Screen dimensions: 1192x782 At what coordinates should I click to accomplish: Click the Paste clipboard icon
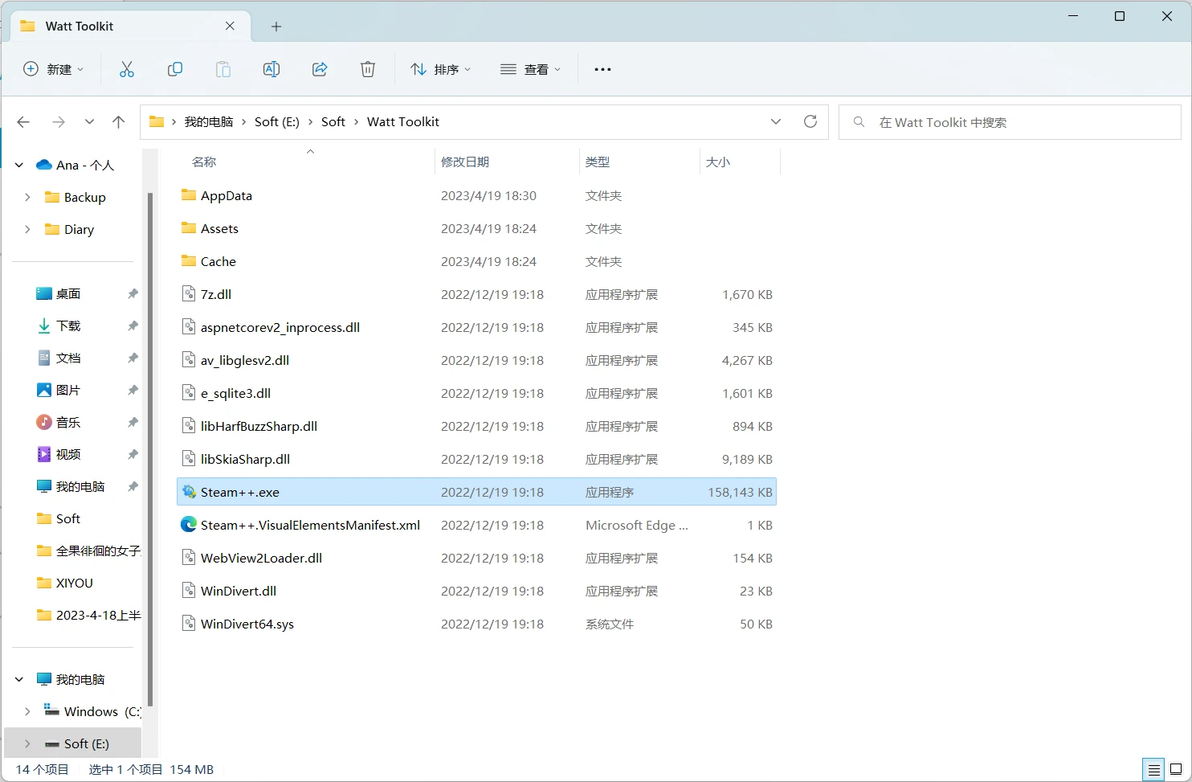coord(223,69)
